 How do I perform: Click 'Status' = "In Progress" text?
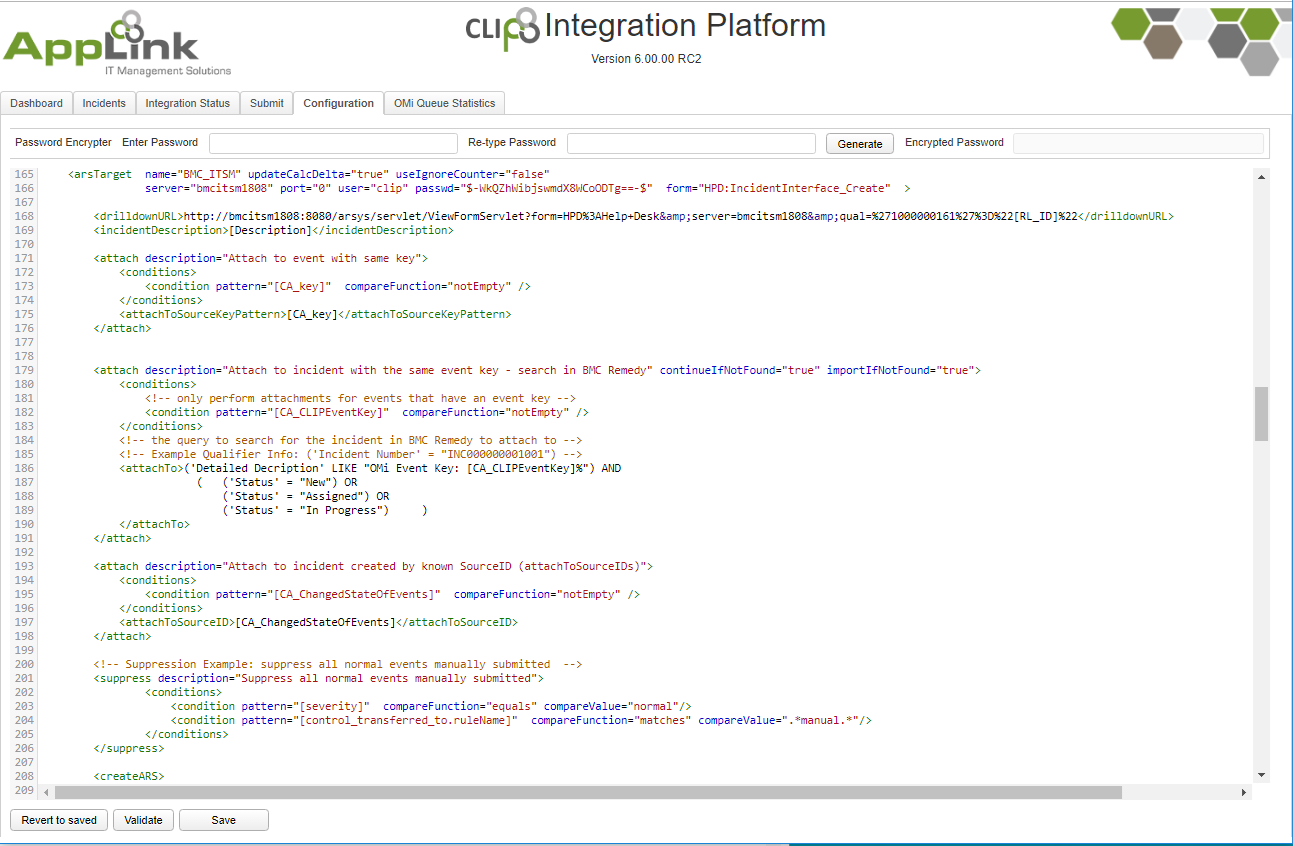305,510
